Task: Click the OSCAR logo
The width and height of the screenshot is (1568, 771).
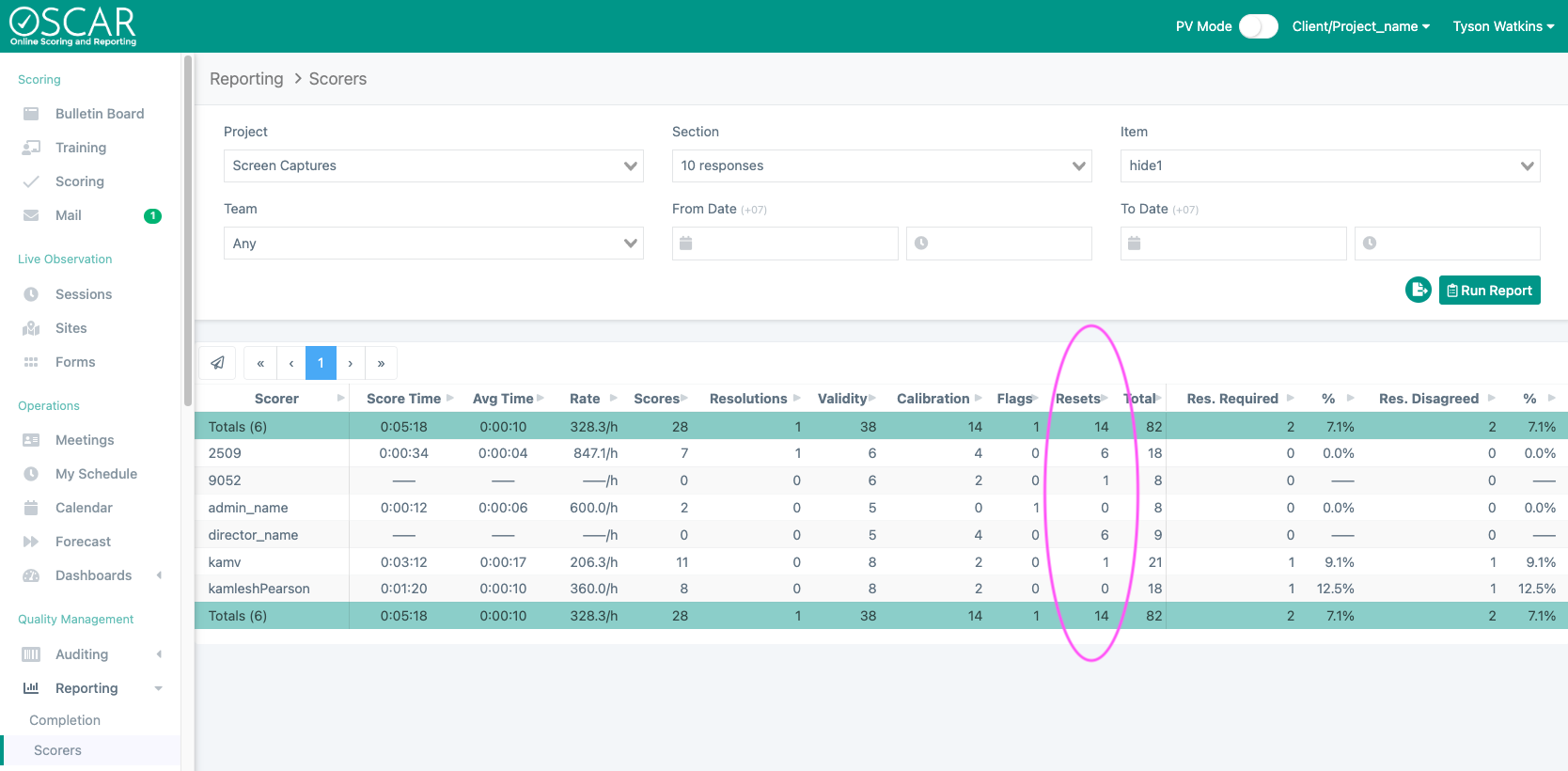Action: click(x=73, y=26)
